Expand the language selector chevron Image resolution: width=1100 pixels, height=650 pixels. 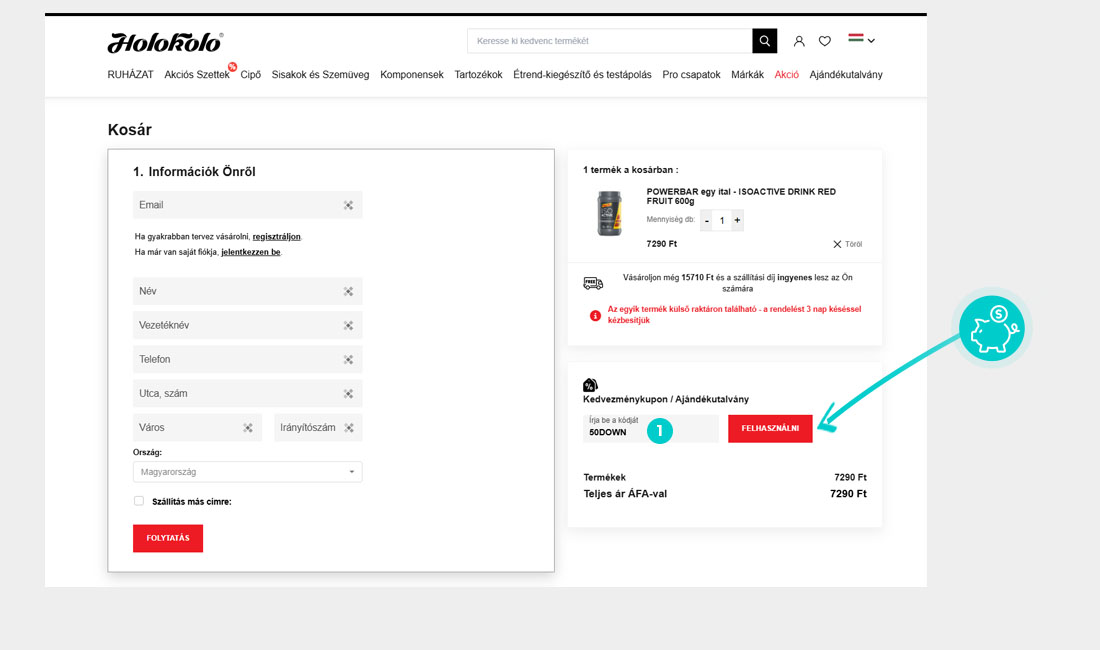[x=871, y=41]
